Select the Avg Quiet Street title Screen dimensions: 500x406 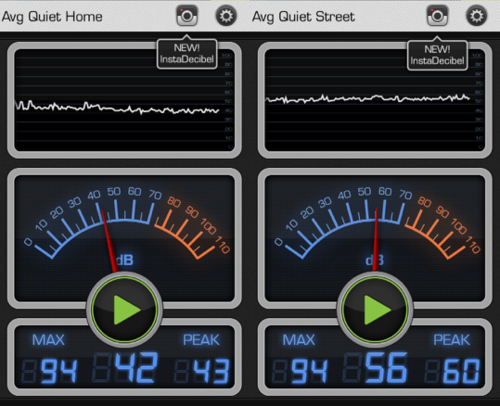(303, 16)
